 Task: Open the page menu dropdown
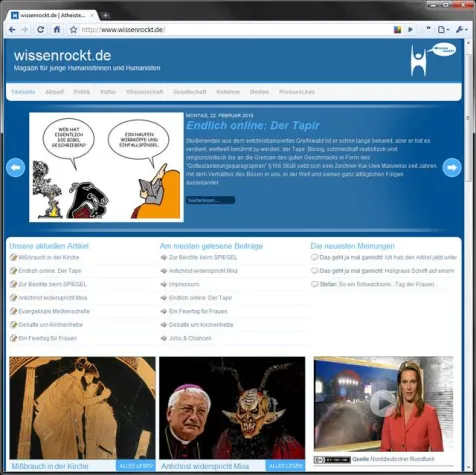pyautogui.click(x=443, y=30)
